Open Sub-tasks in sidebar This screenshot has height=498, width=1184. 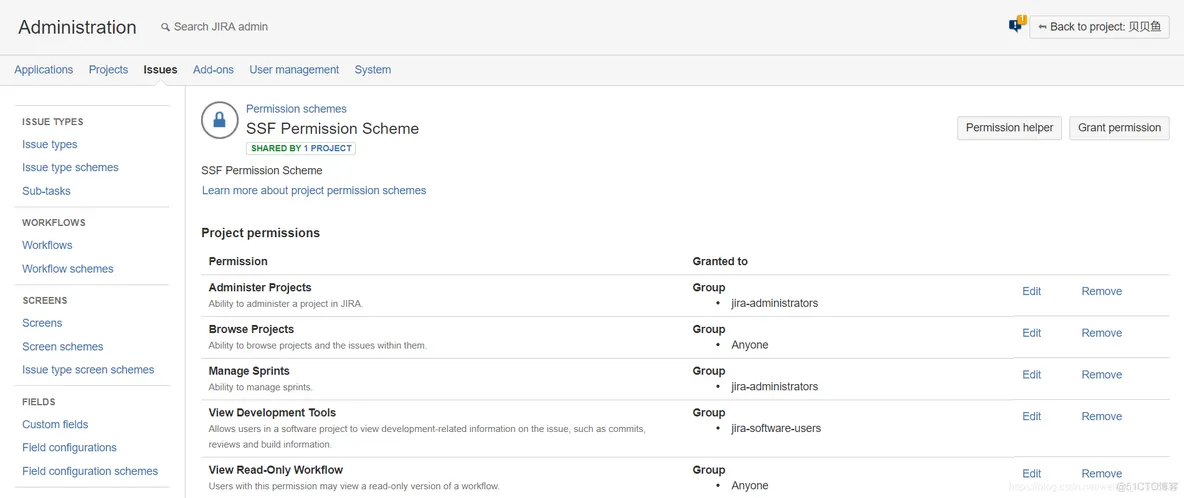pos(46,191)
